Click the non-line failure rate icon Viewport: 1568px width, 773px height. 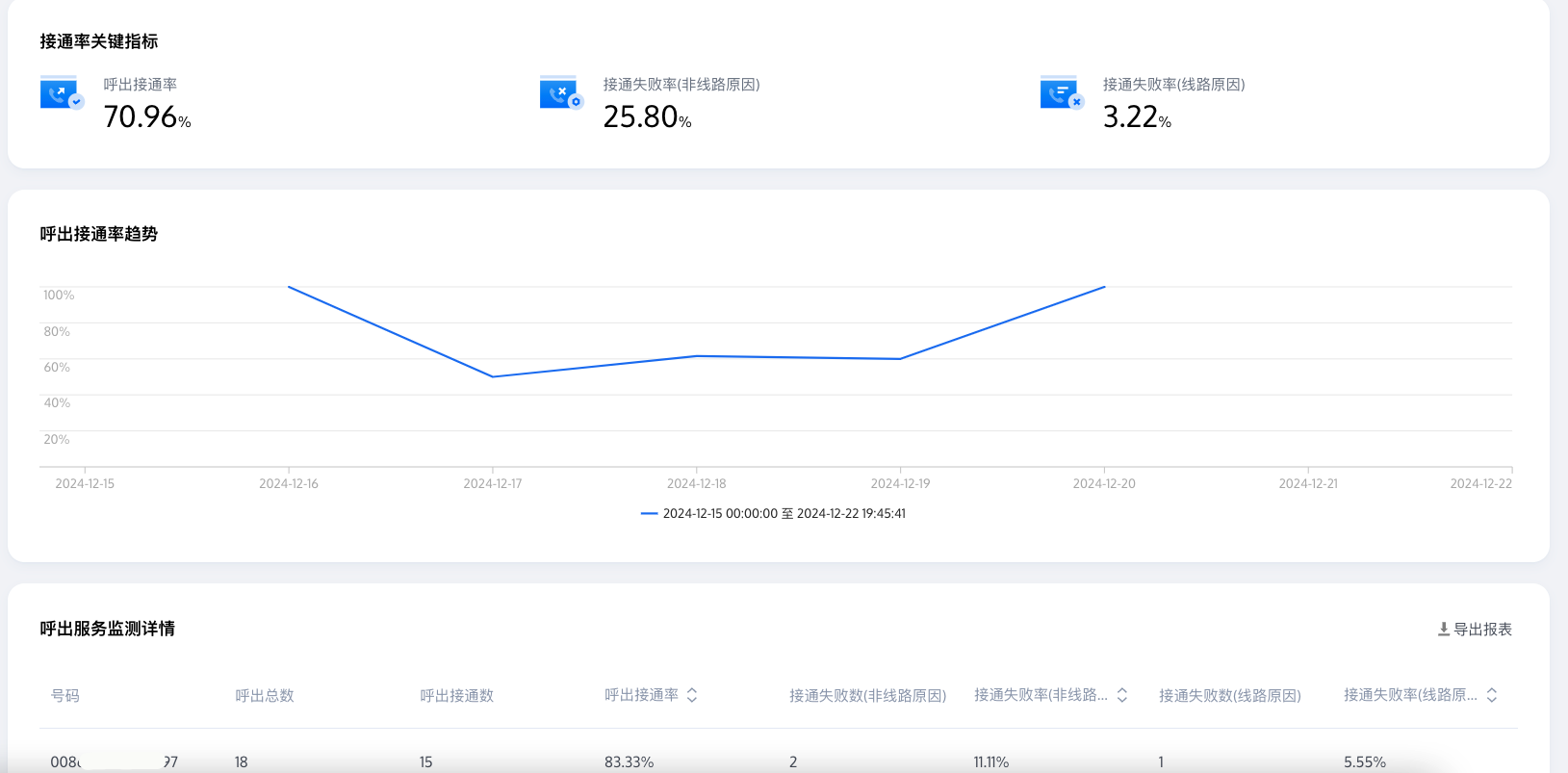tap(561, 92)
